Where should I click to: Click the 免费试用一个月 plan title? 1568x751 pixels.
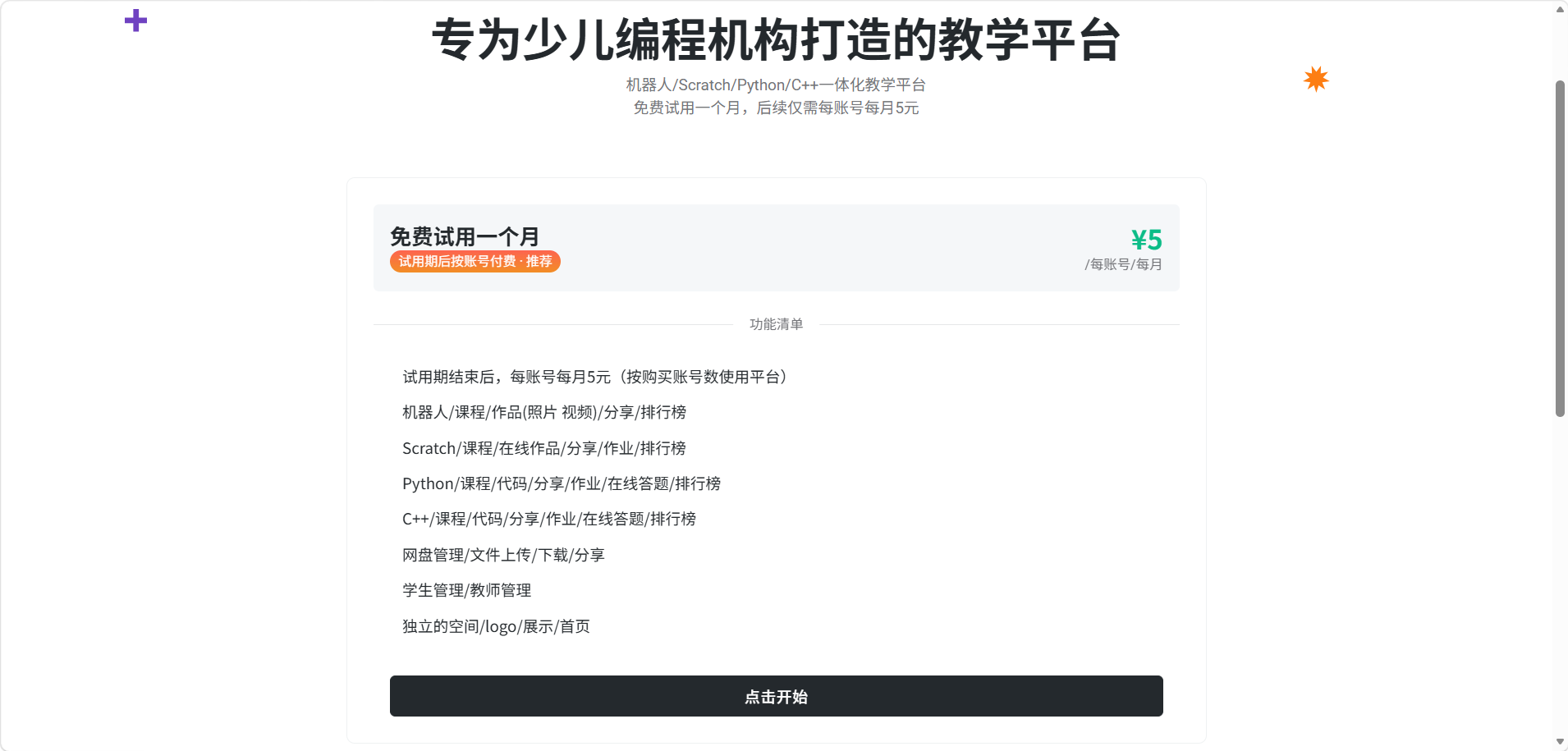465,236
